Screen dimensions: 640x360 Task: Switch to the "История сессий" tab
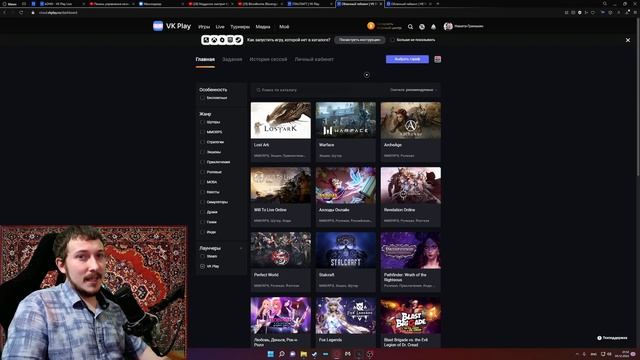tap(268, 59)
